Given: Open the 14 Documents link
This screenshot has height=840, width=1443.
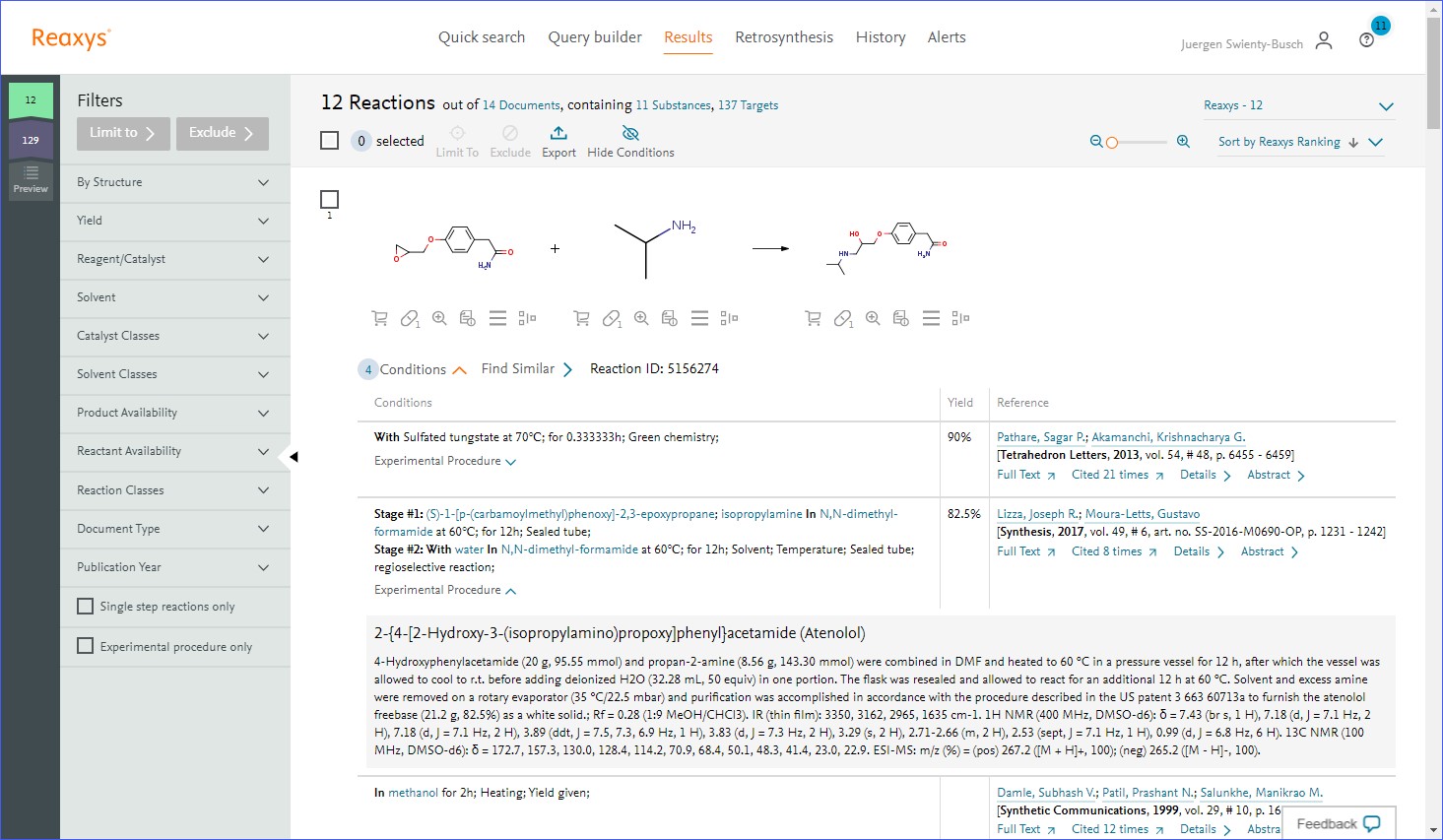Looking at the screenshot, I should 521,105.
